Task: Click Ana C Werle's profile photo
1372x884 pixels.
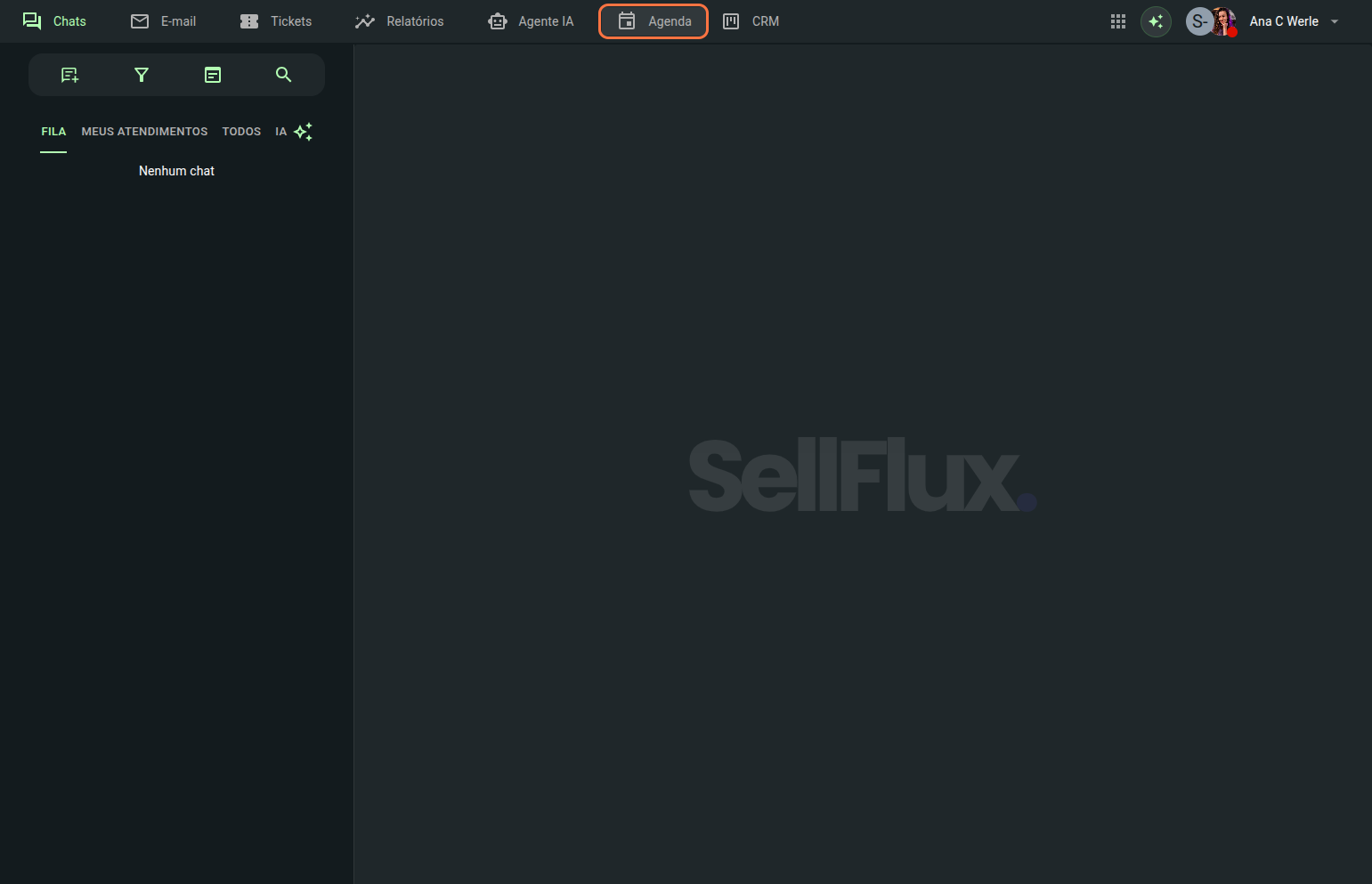Action: tap(1225, 20)
